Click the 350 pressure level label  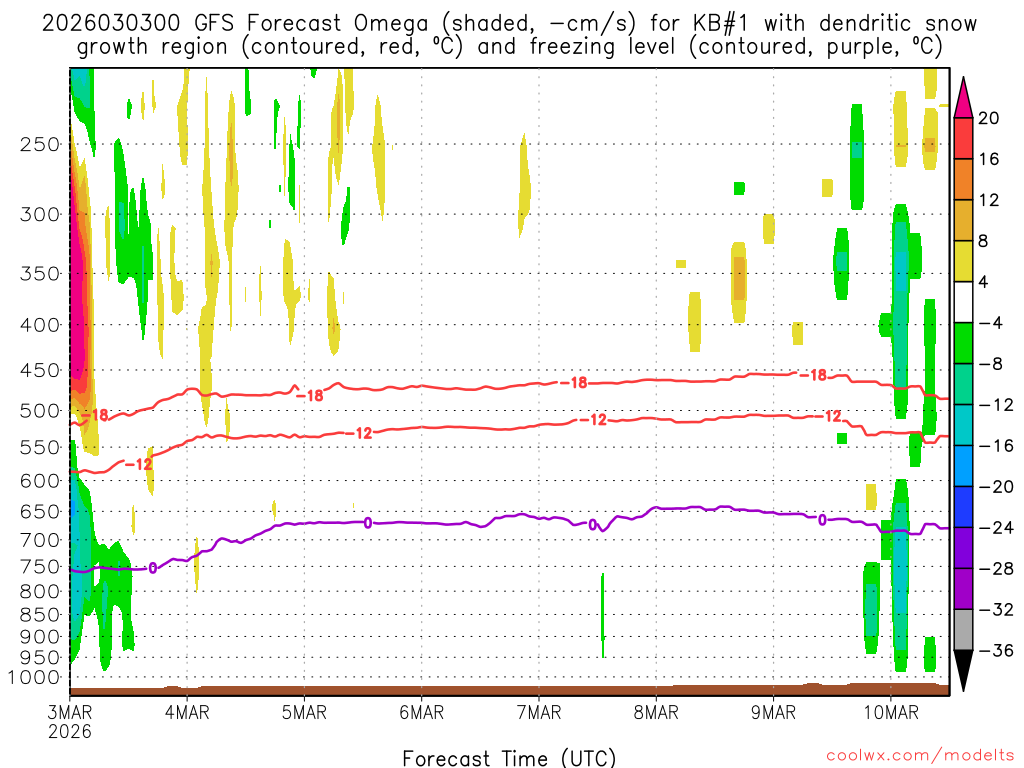(x=40, y=274)
